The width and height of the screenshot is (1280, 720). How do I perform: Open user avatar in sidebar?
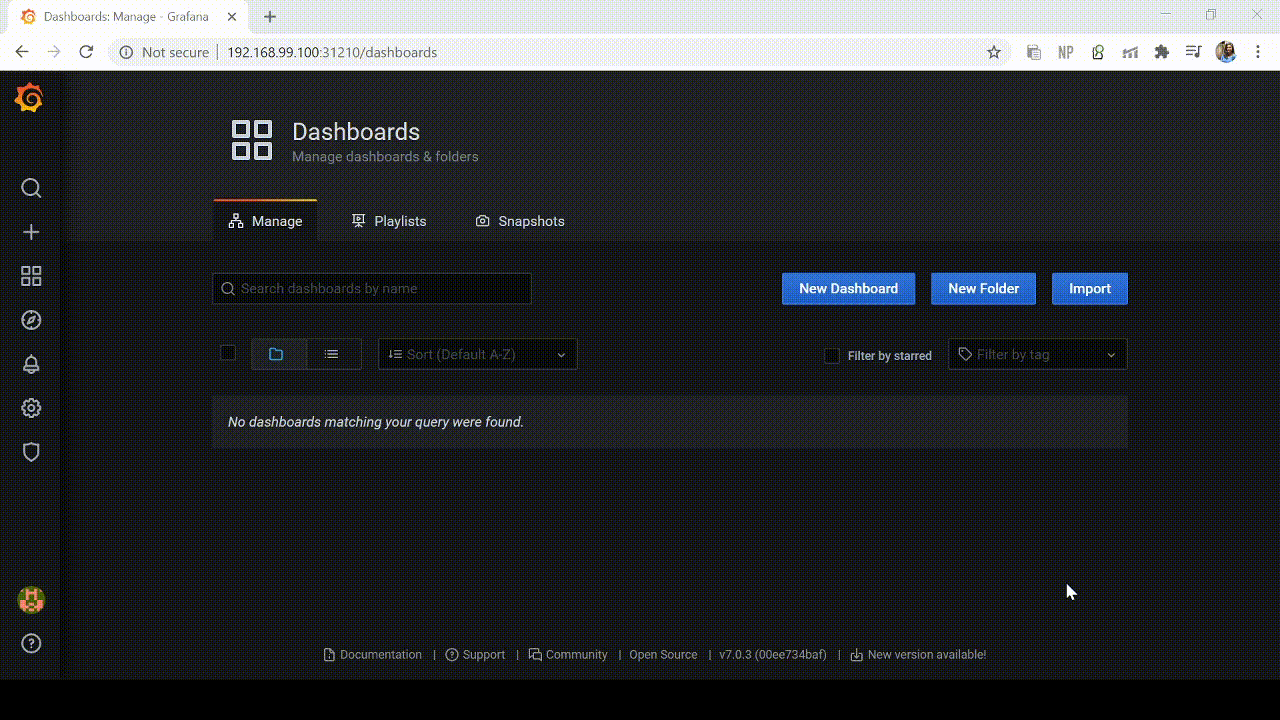[x=31, y=600]
